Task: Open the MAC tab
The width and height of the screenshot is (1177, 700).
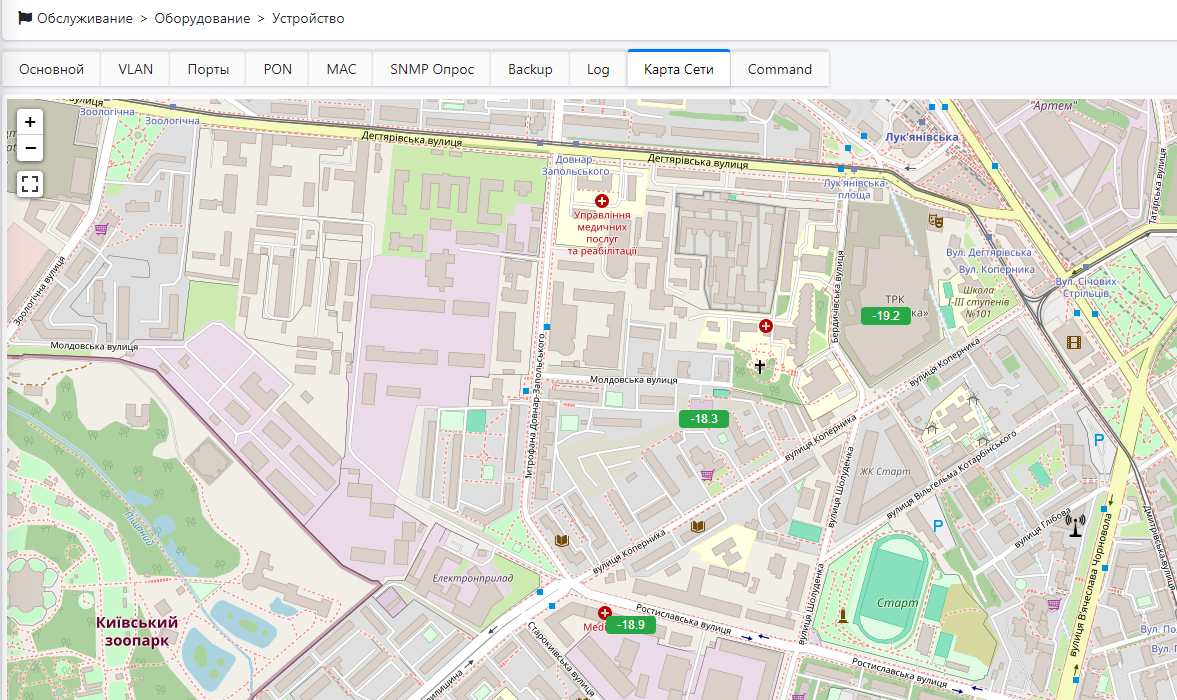Action: pos(341,69)
